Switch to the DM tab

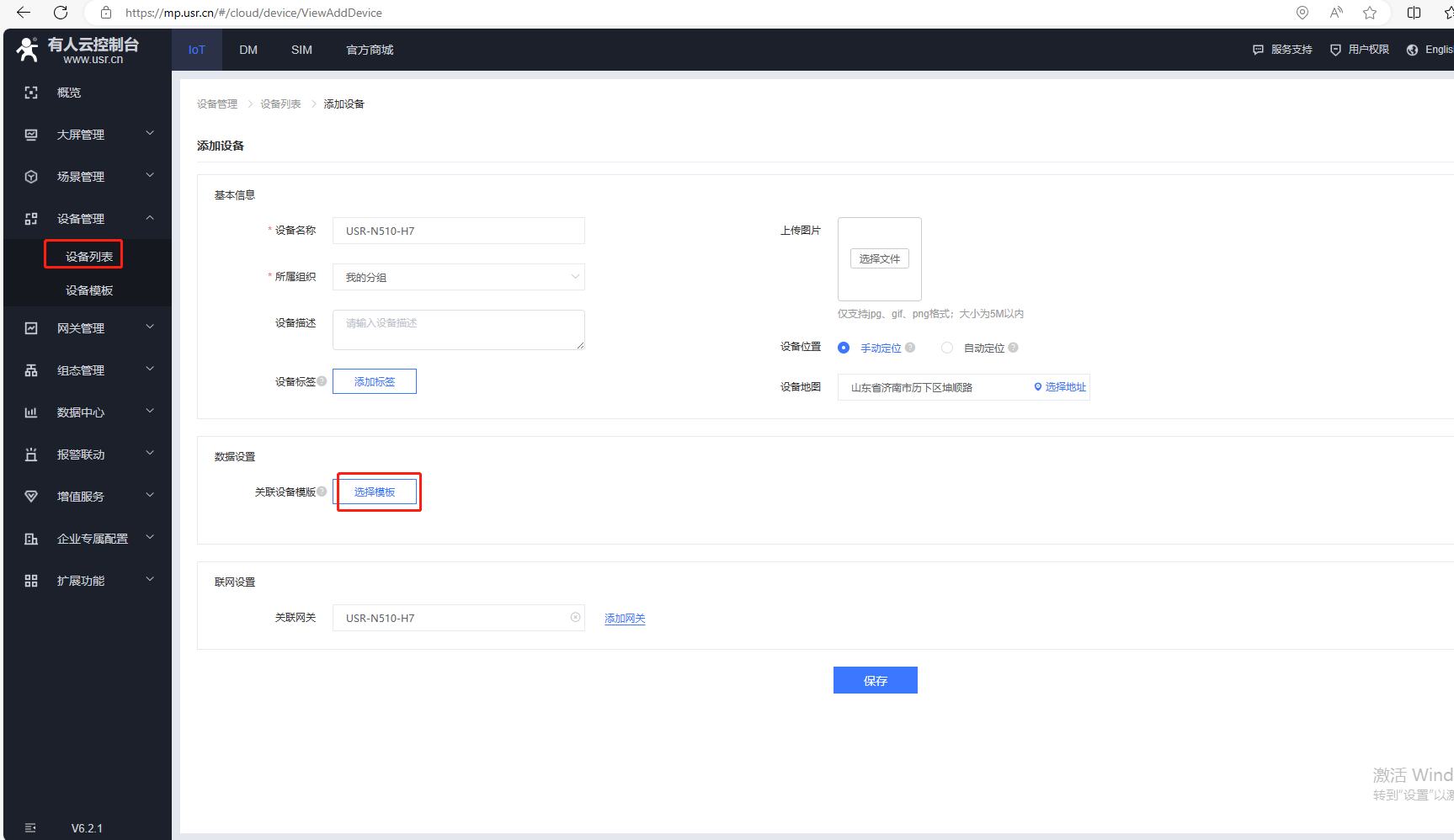click(x=248, y=50)
